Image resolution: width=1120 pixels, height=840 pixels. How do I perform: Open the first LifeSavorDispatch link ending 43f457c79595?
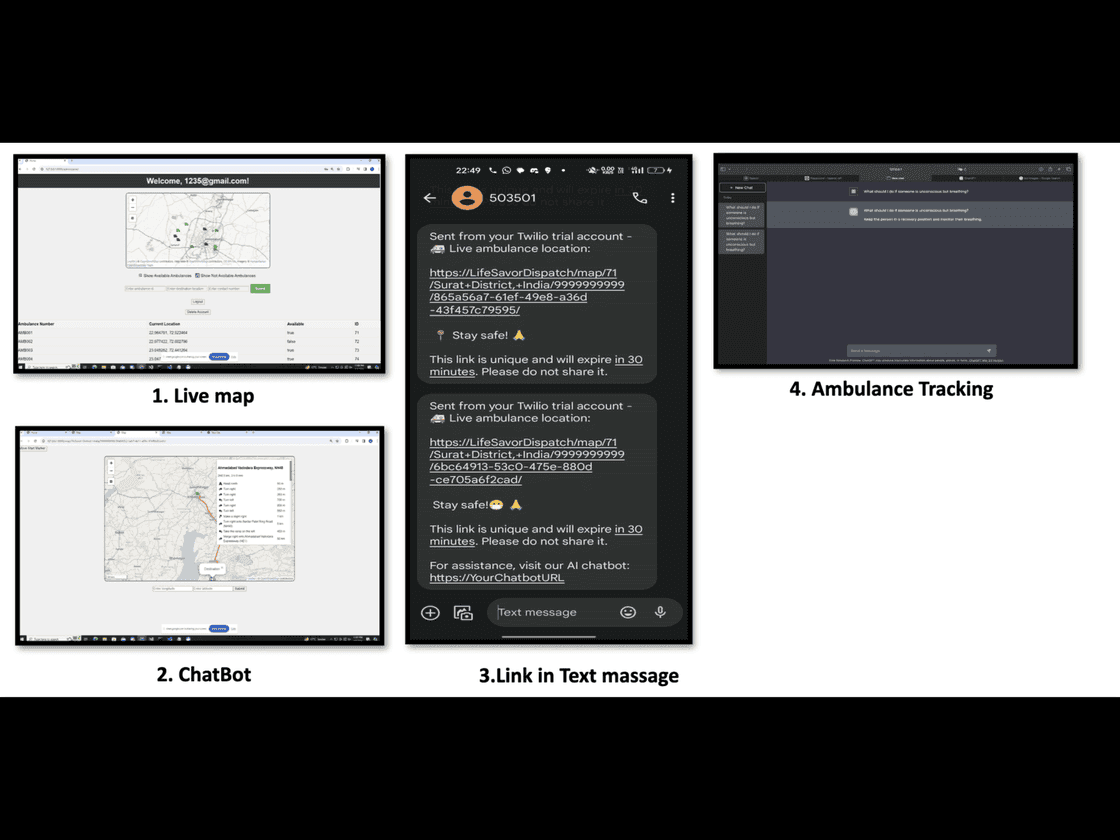(x=526, y=291)
